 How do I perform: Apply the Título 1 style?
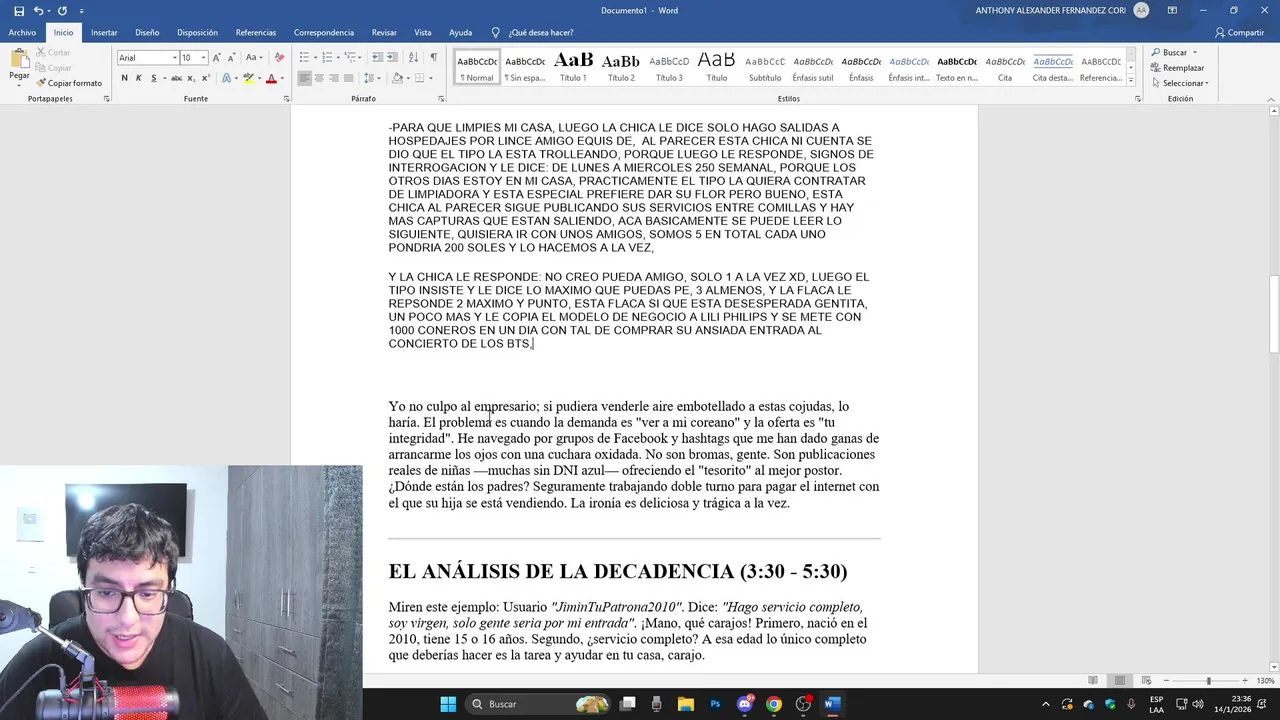pos(573,66)
